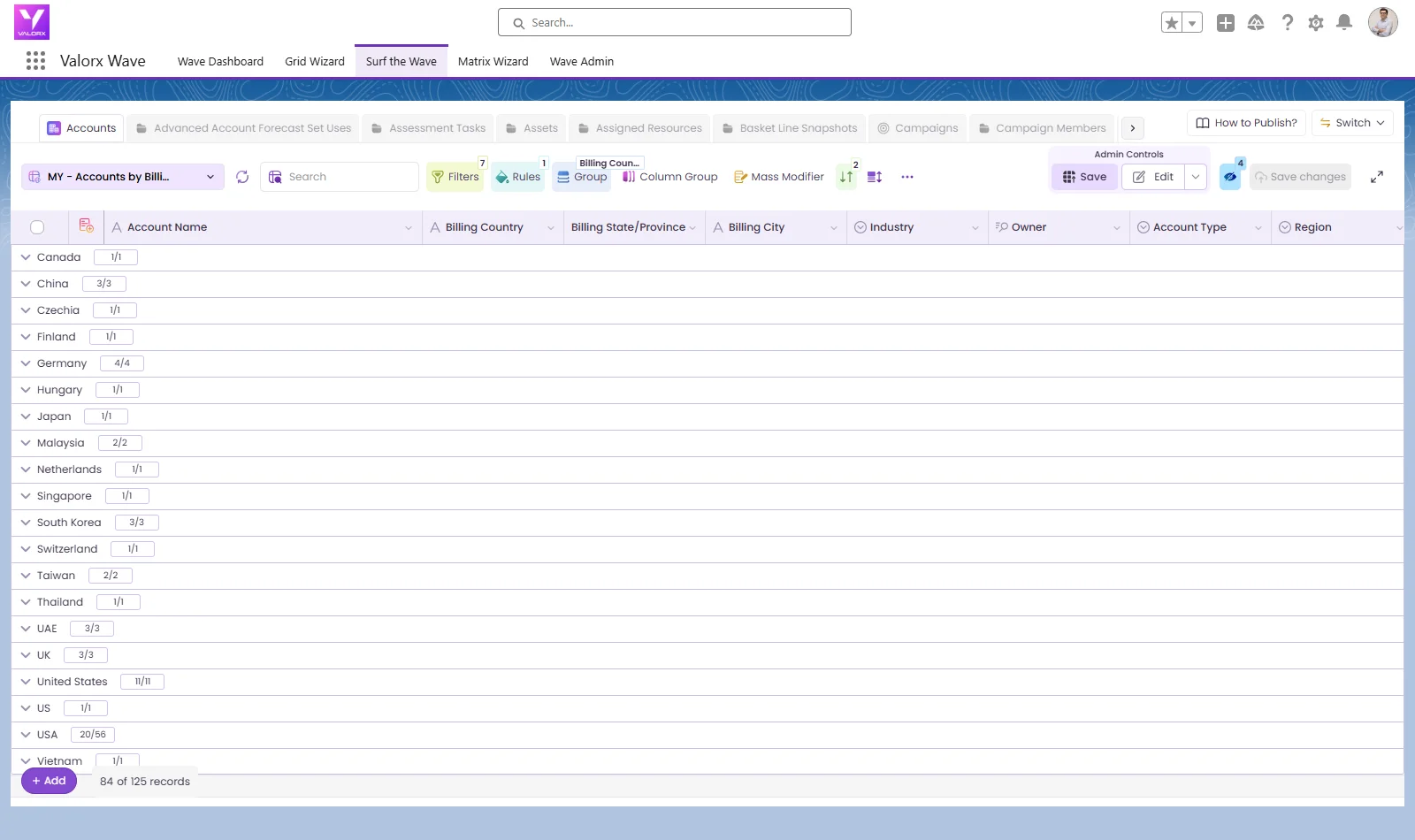This screenshot has width=1415, height=840.
Task: Click the Valorx logo
Action: pyautogui.click(x=32, y=22)
